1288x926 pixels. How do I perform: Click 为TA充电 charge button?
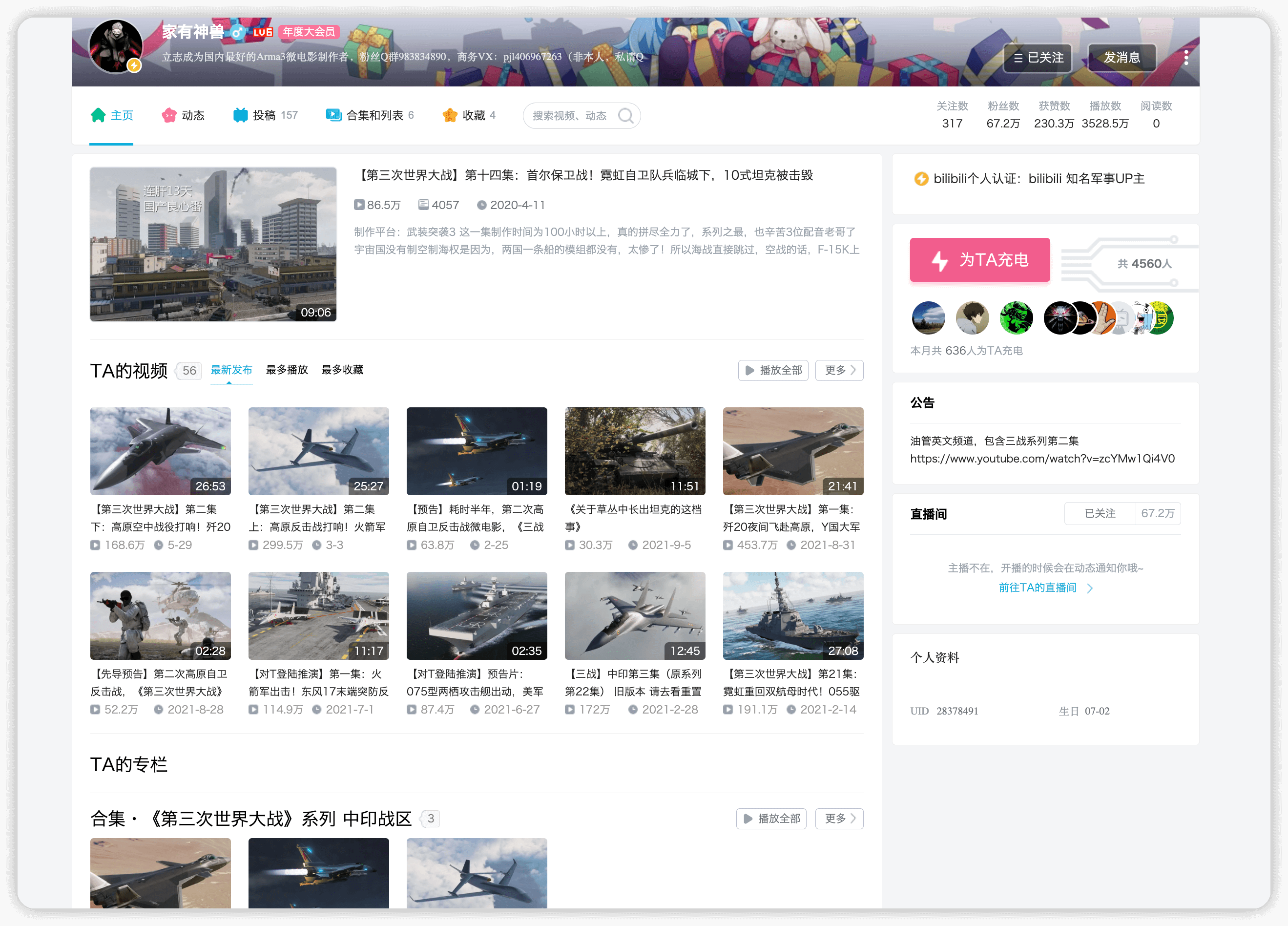point(979,260)
